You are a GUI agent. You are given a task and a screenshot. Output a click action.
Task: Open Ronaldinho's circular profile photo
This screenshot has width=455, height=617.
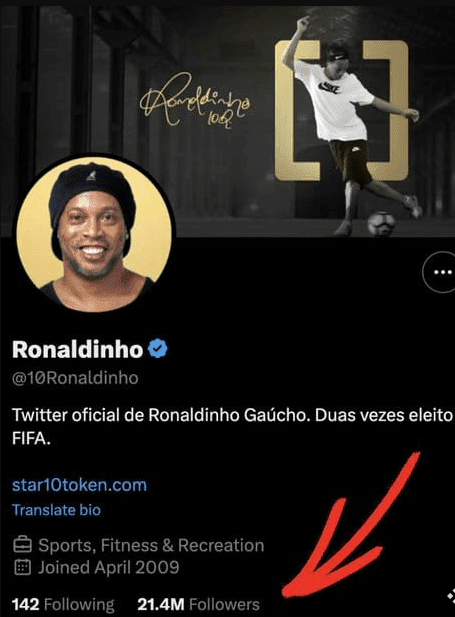[x=94, y=234]
